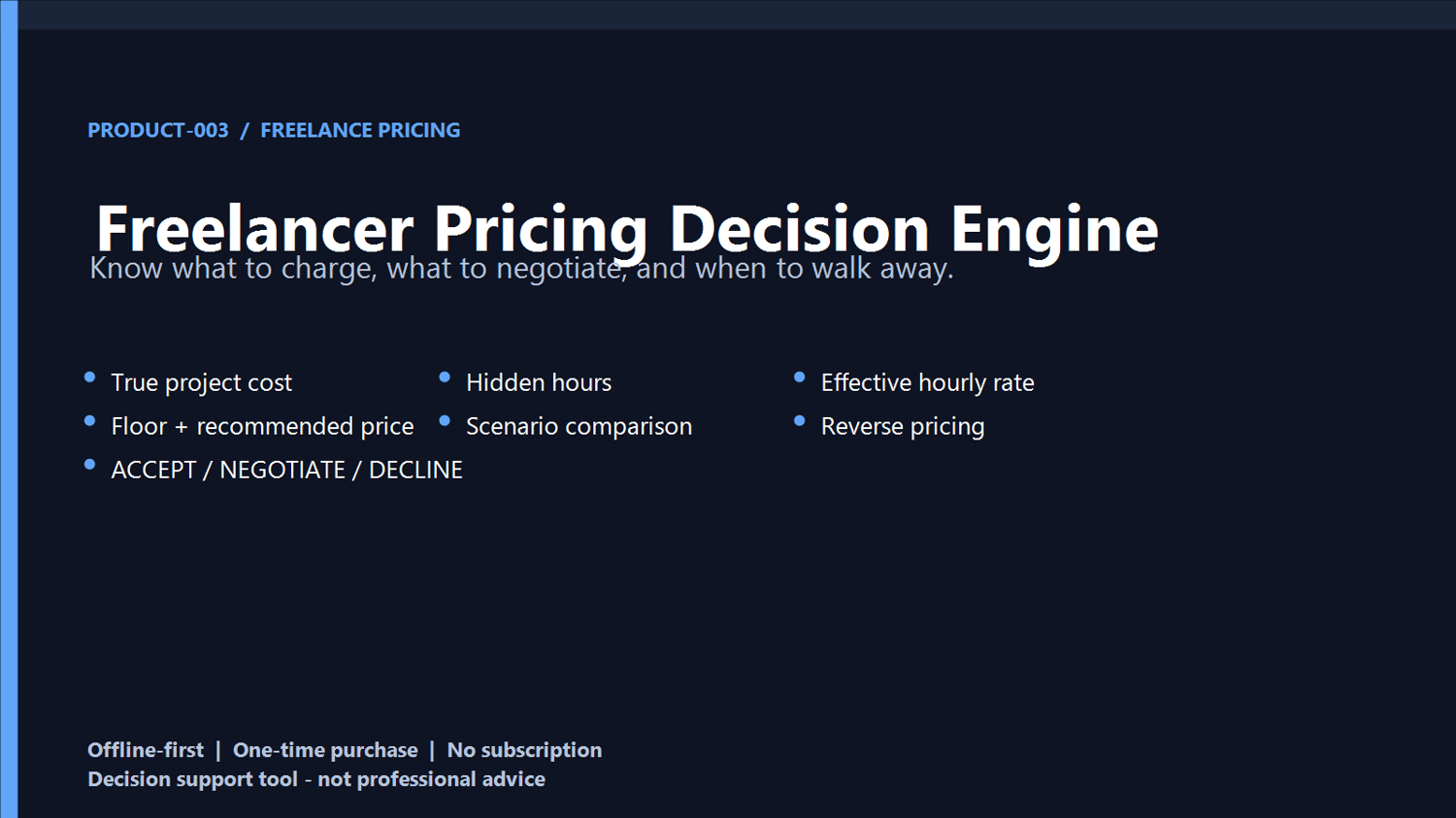This screenshot has width=1456, height=818.
Task: Select the Freelancer Pricing Decision Engine title
Action: click(627, 230)
